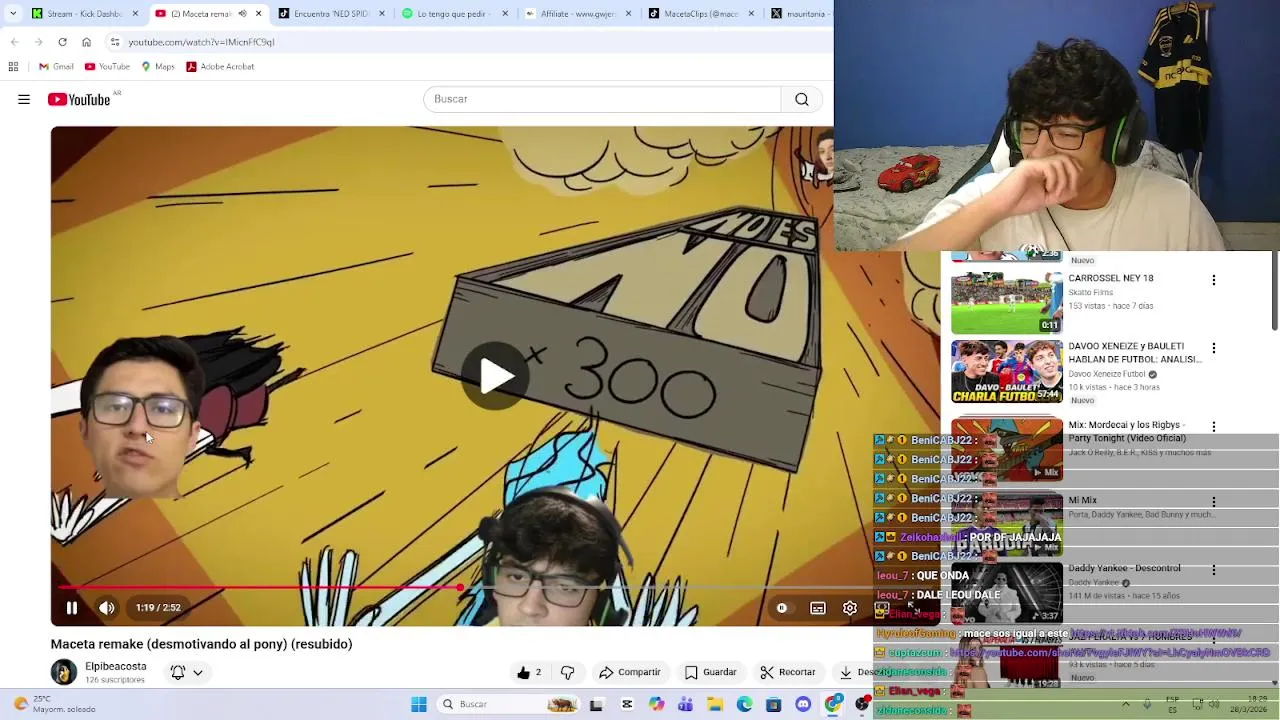This screenshot has width=1280, height=720.
Task: Open the apps grid in bookmarks bar
Action: click(13, 66)
